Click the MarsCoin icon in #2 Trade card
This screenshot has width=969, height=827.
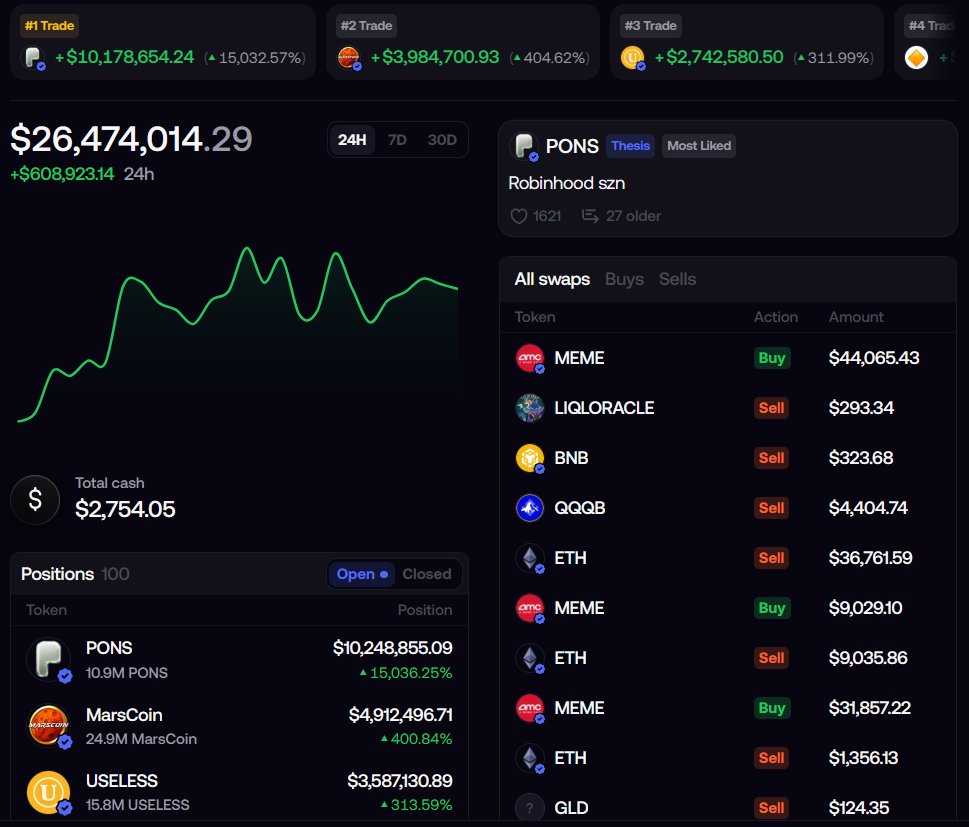coord(349,58)
